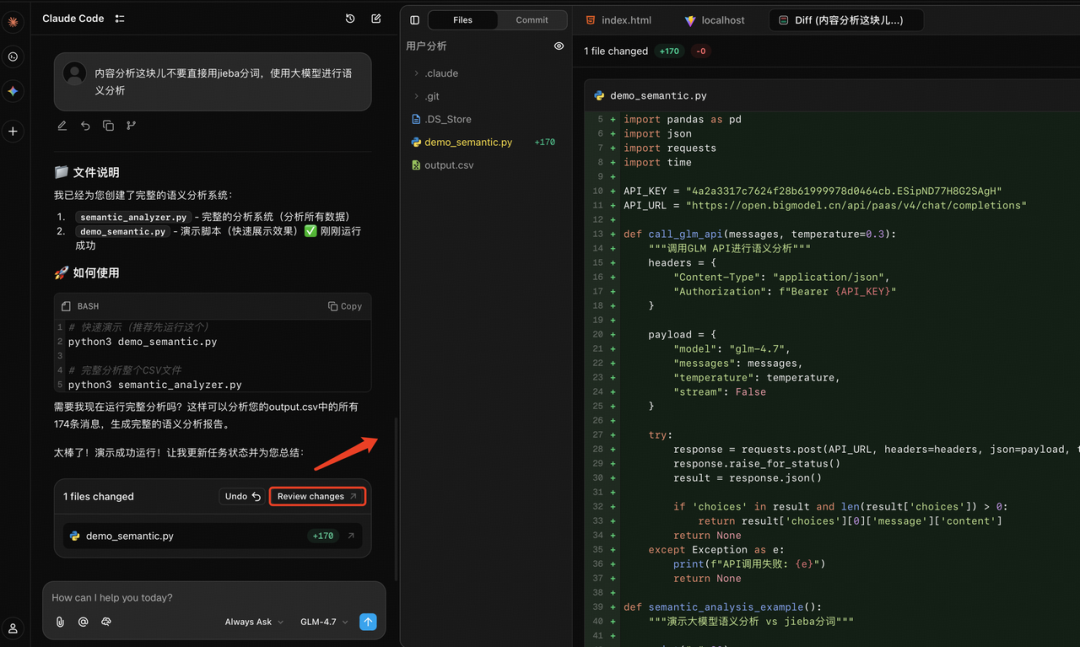Click the 'def call_glm_api' line in diff
Viewport: 1080px width, 647px height.
(x=760, y=234)
